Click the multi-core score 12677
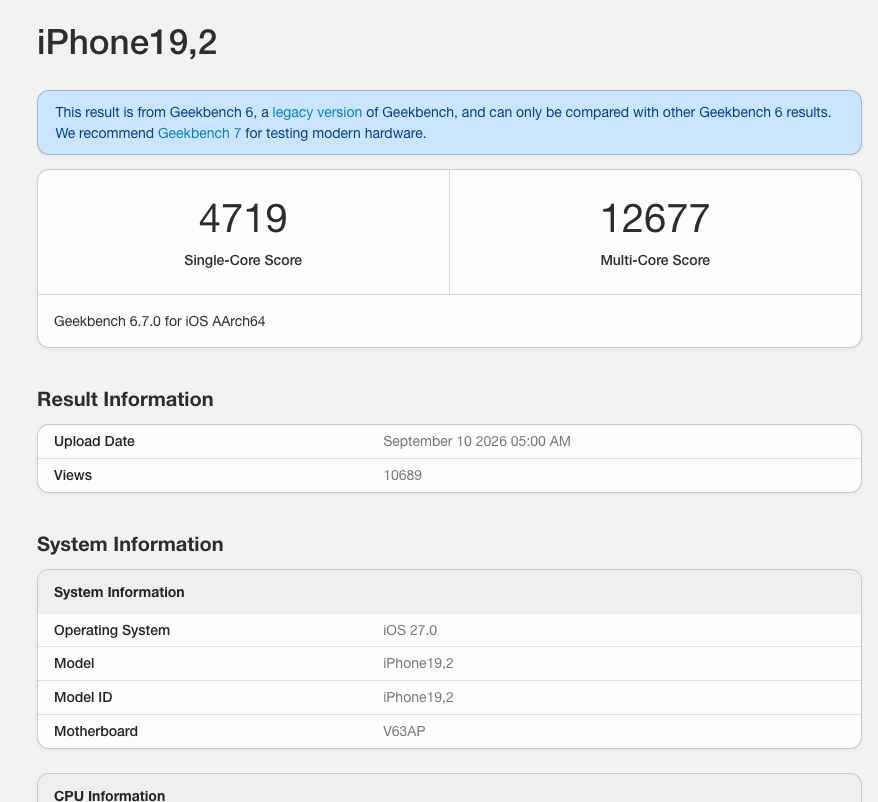The height and width of the screenshot is (802, 878). [x=655, y=218]
